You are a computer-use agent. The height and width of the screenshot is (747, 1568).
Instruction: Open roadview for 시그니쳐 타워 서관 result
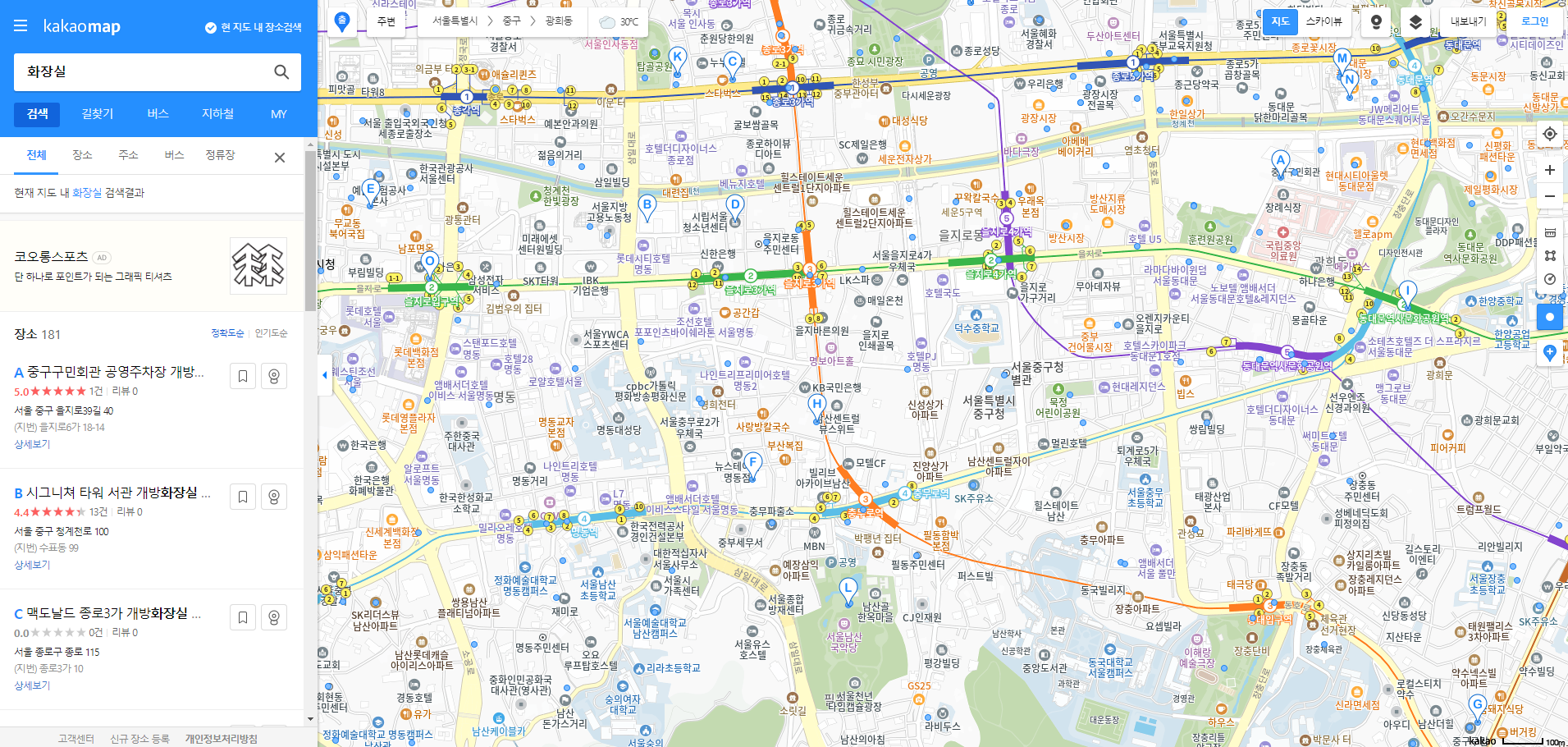coord(274,497)
